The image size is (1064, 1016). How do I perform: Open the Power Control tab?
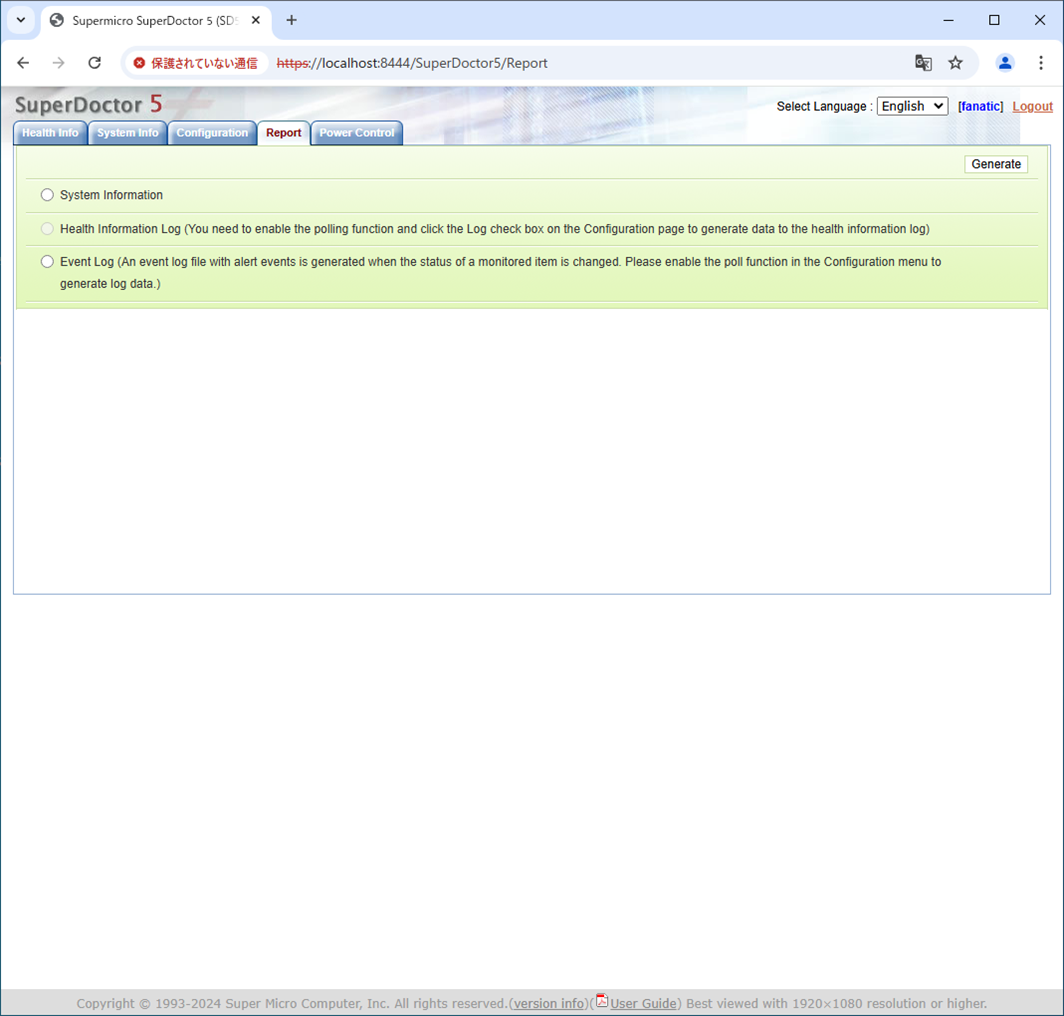coord(357,133)
